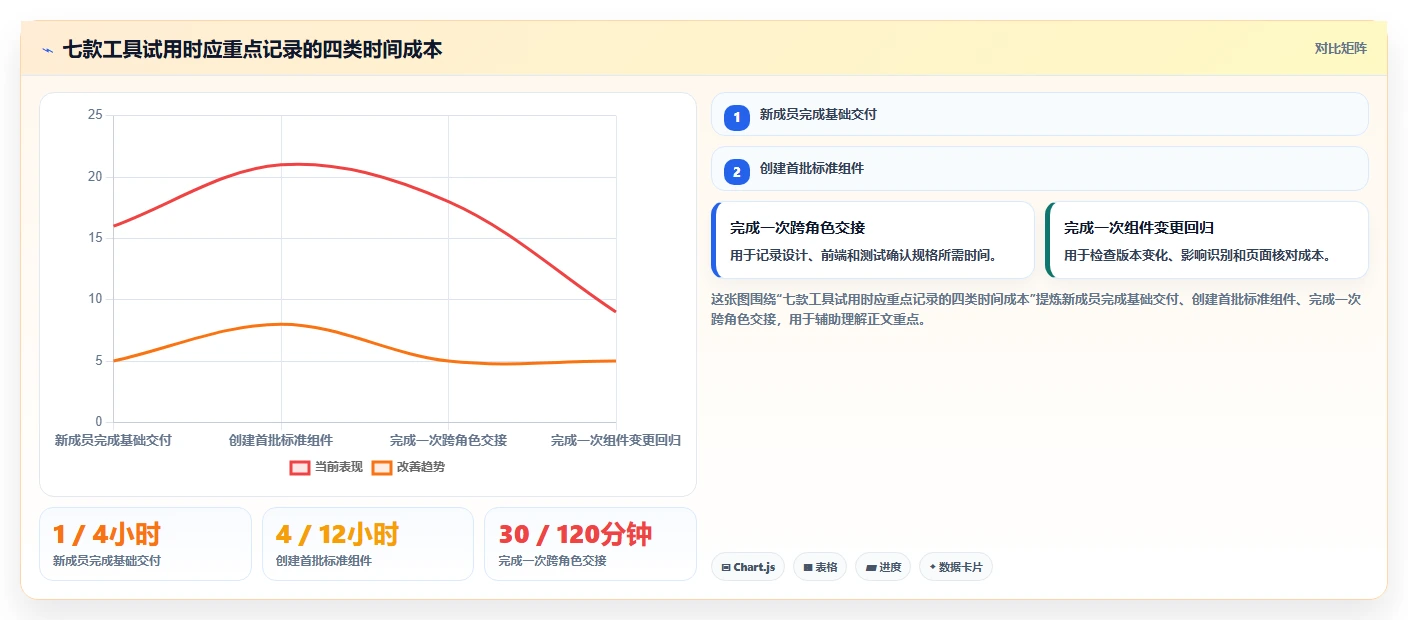Click the description 用于记录设计、前端和测试确认规格所需时间。
Image resolution: width=1408 pixels, height=620 pixels.
pyautogui.click(x=864, y=255)
